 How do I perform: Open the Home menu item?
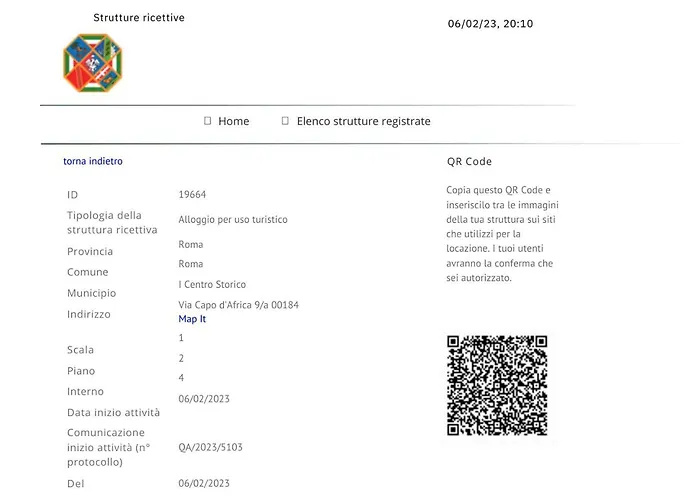(233, 121)
